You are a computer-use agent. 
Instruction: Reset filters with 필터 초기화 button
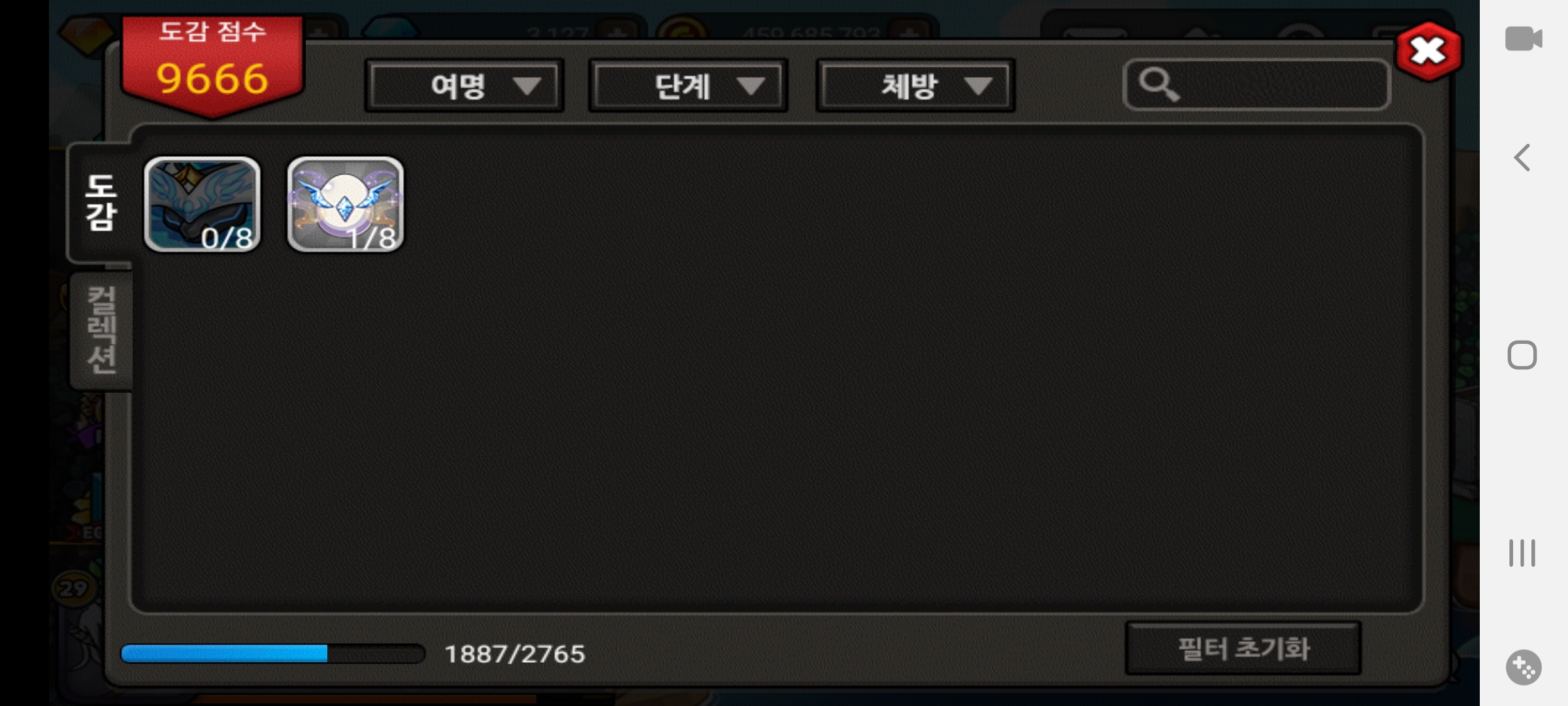tap(1243, 648)
